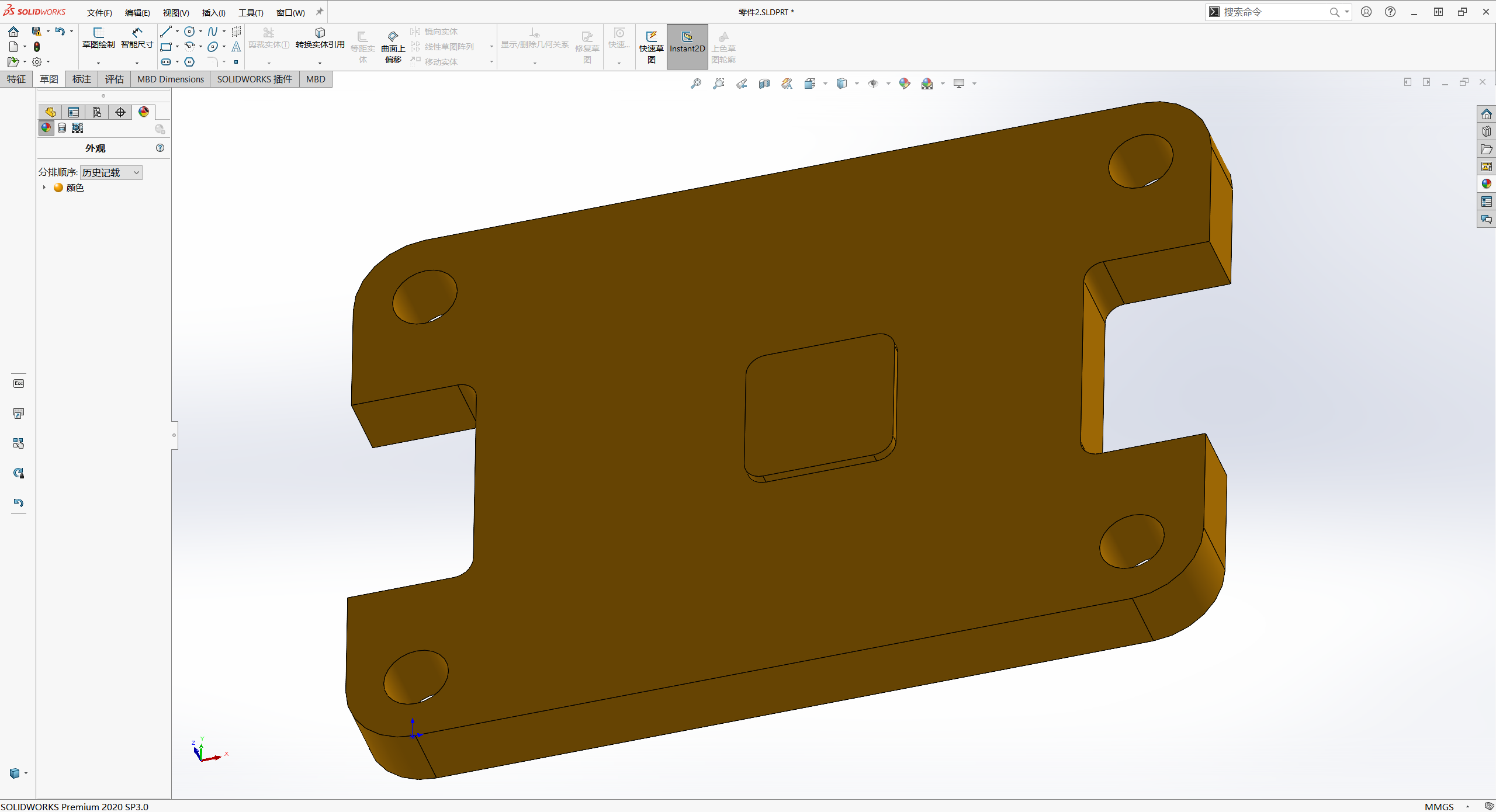Switch to the 评估 ribbon tab

(115, 79)
